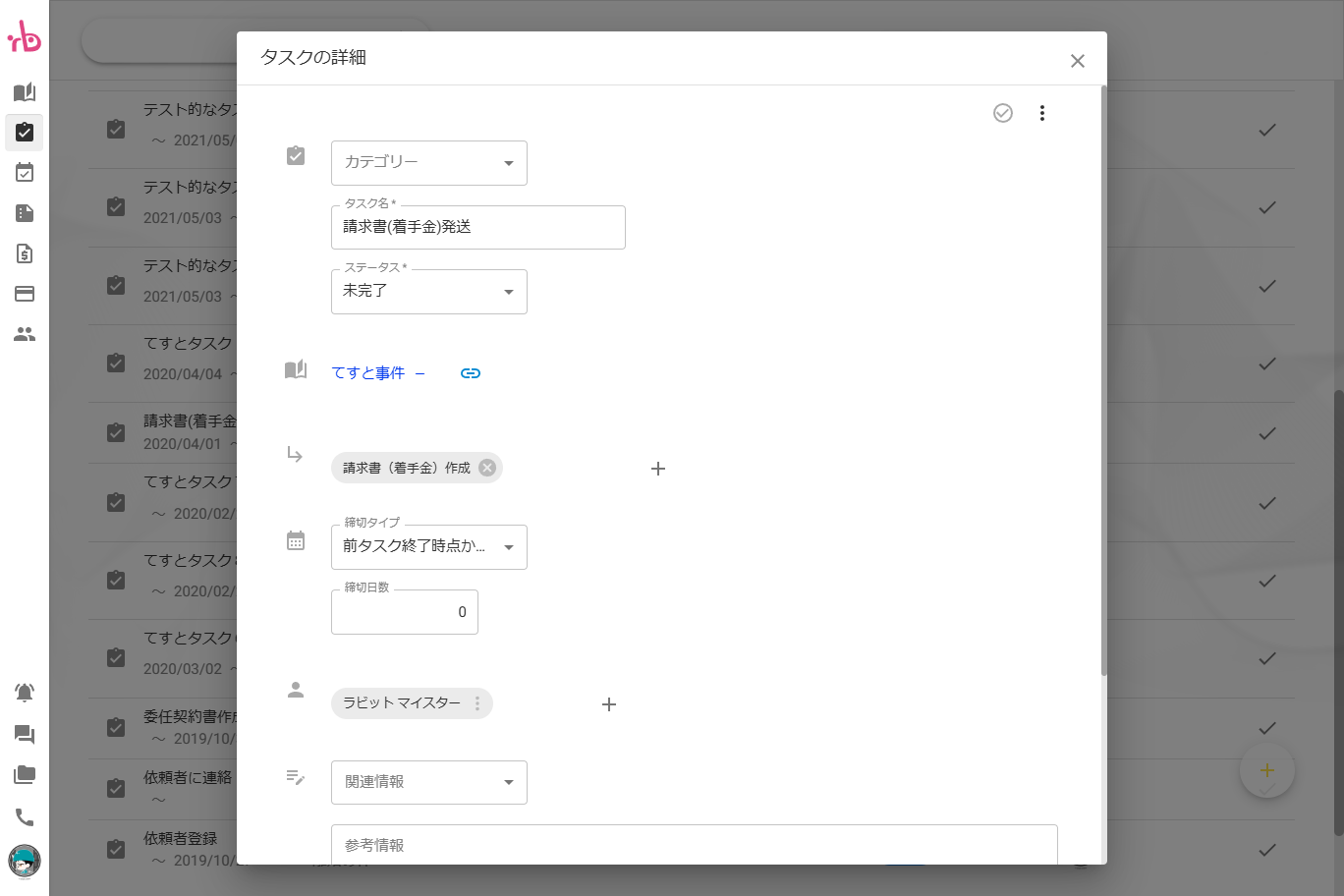The image size is (1344, 896).
Task: Open the てすと事件 case link
Action: tap(368, 373)
